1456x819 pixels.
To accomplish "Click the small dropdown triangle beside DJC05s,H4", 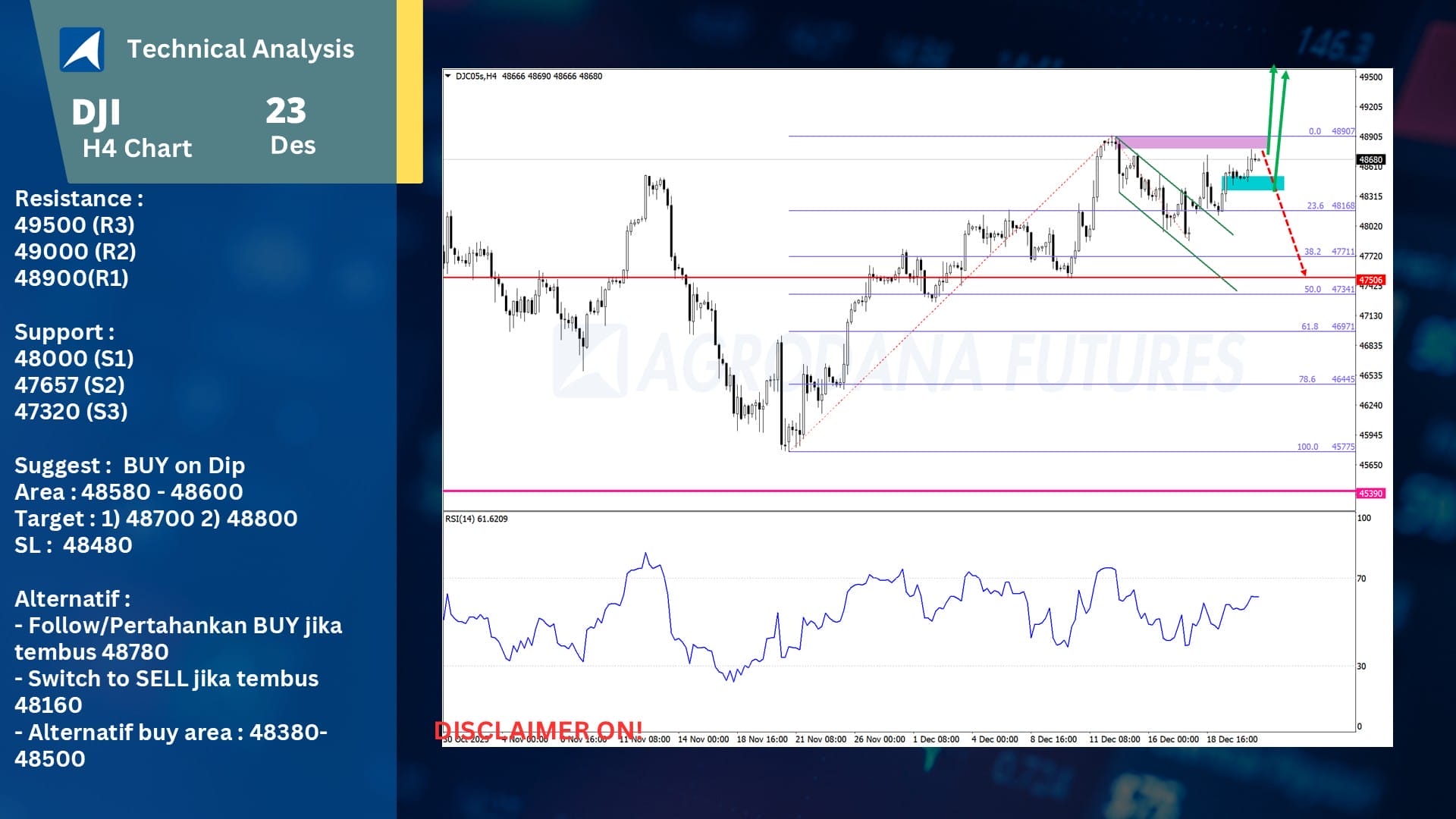I will tap(447, 76).
